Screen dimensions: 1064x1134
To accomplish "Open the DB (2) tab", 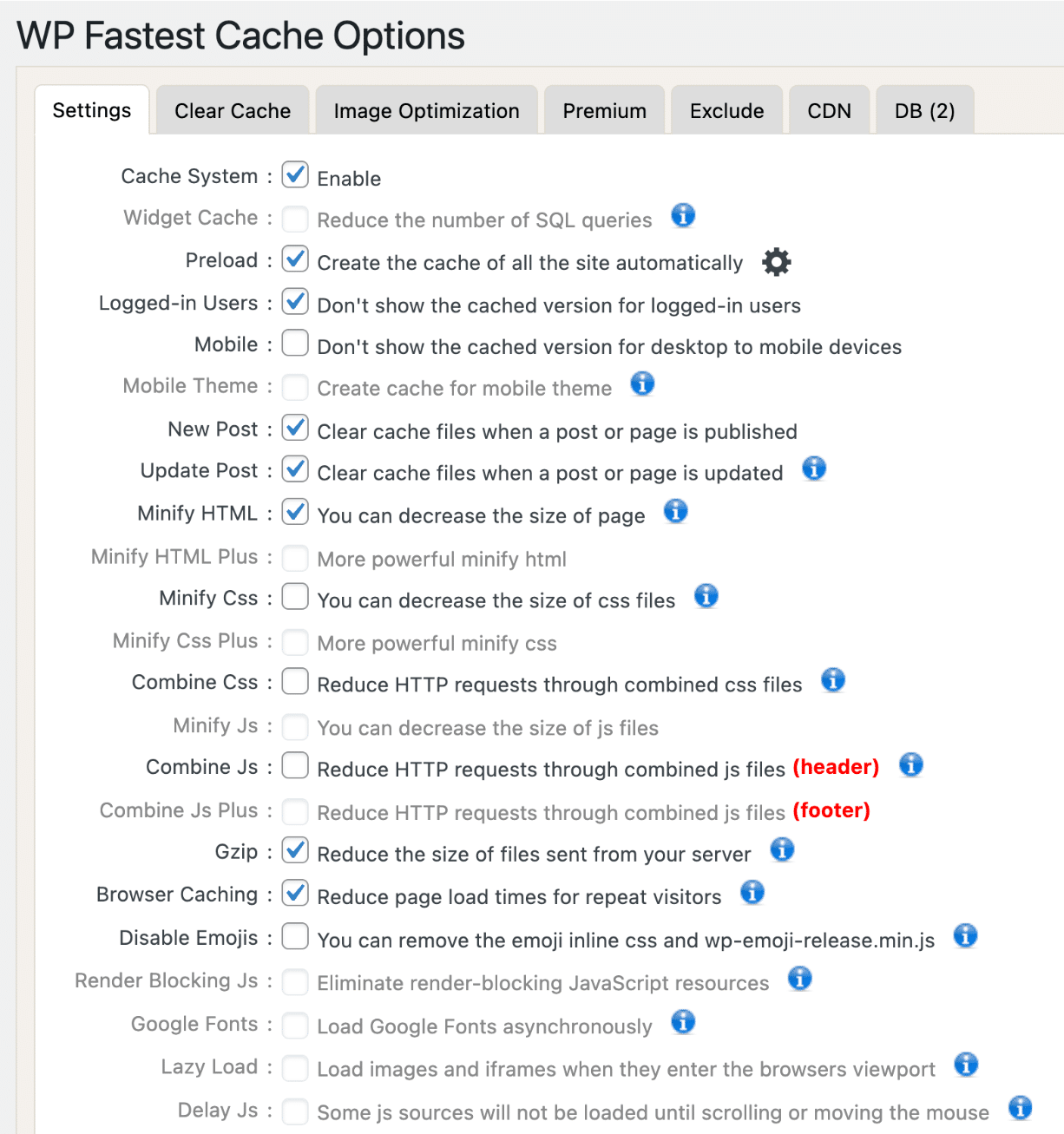I will 924,111.
